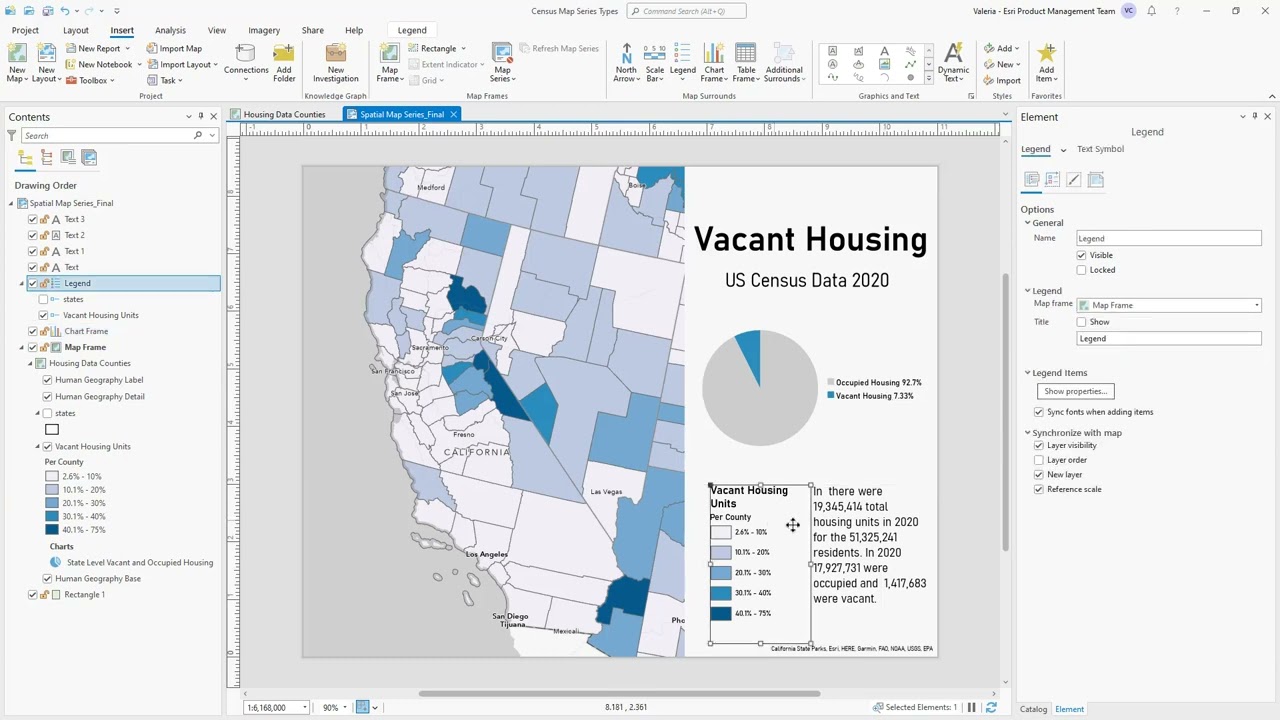Toggle Reference scale synchronization
This screenshot has height=720, width=1280.
point(1039,489)
